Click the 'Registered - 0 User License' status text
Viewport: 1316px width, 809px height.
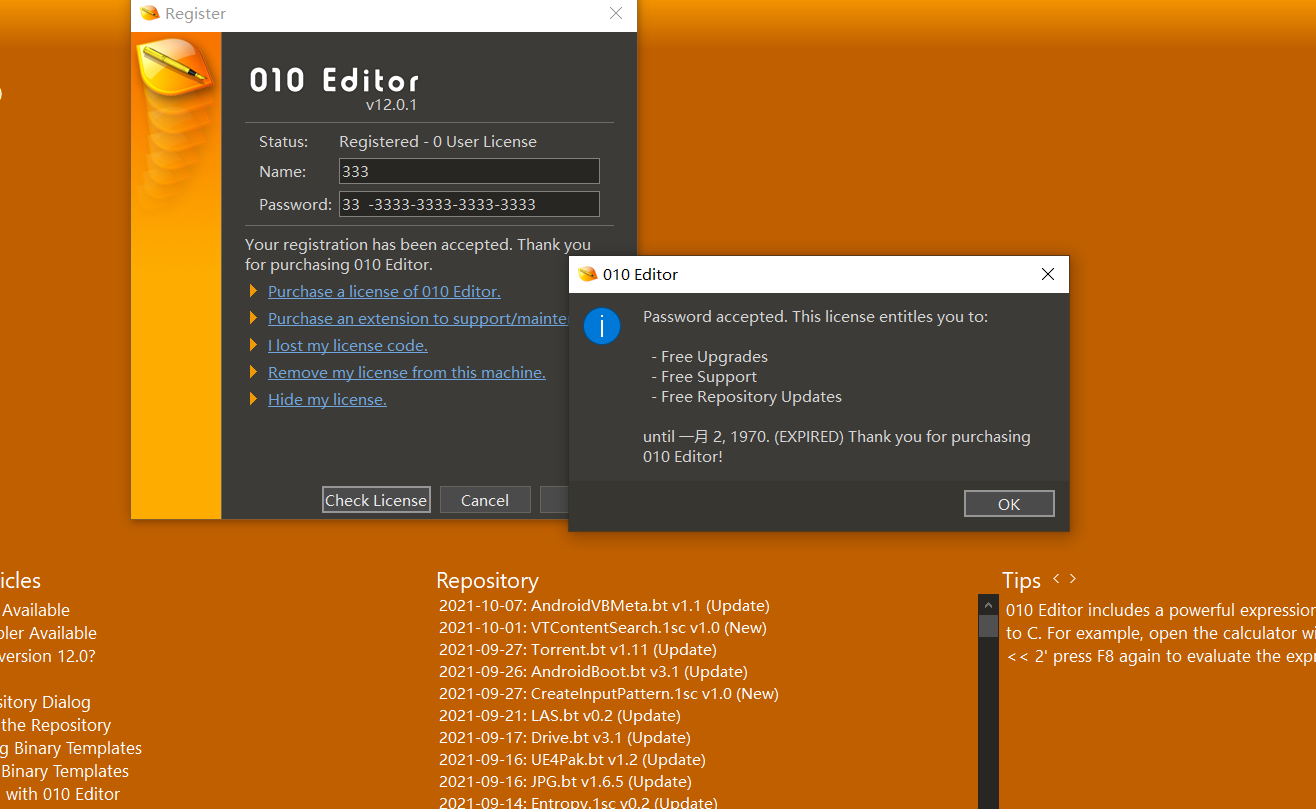pyautogui.click(x=438, y=142)
